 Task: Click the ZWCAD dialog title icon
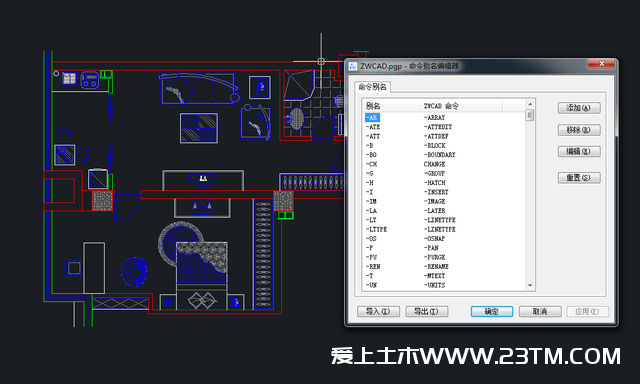[x=353, y=66]
